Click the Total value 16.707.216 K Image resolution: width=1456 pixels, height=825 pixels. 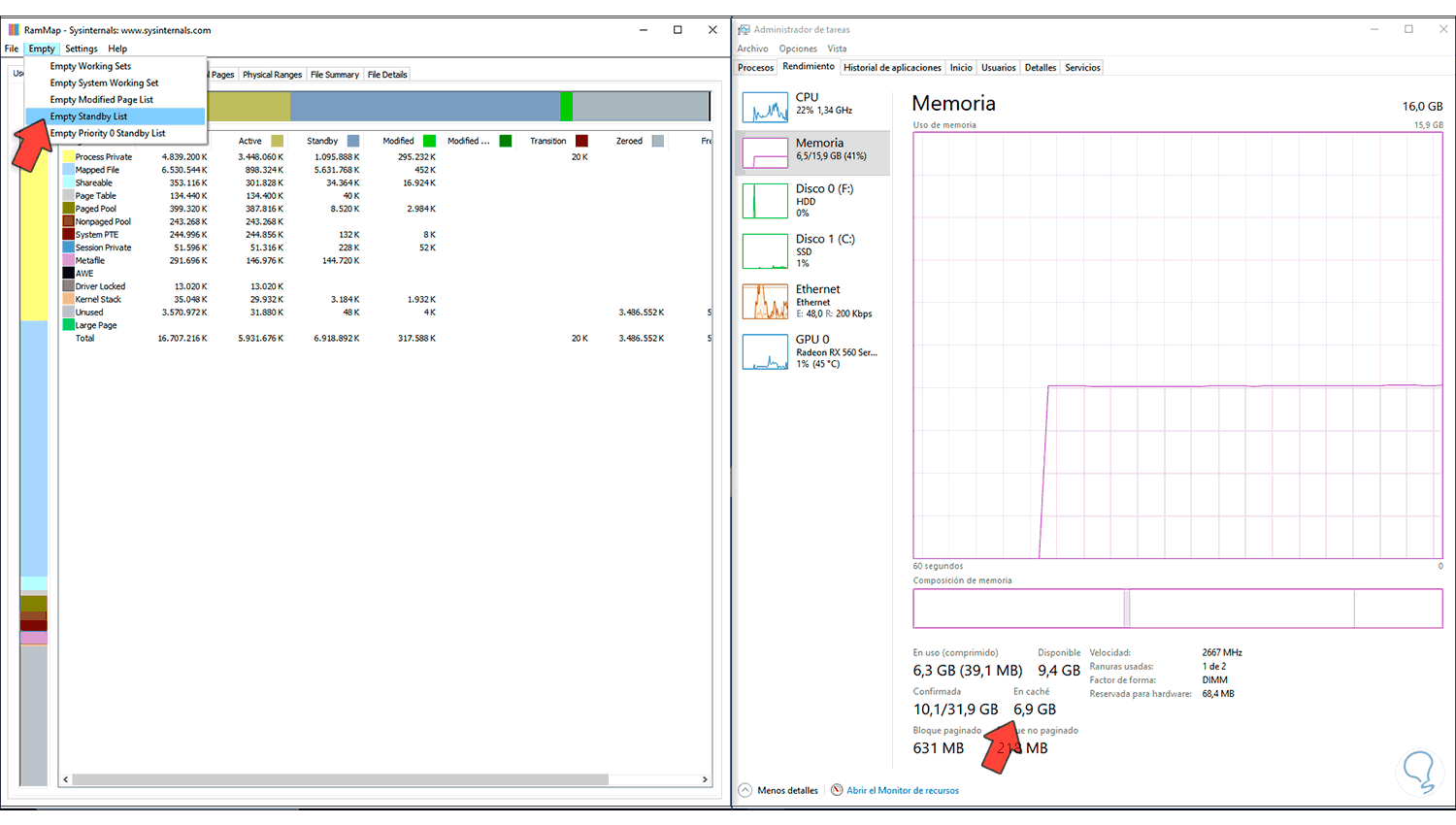(182, 339)
